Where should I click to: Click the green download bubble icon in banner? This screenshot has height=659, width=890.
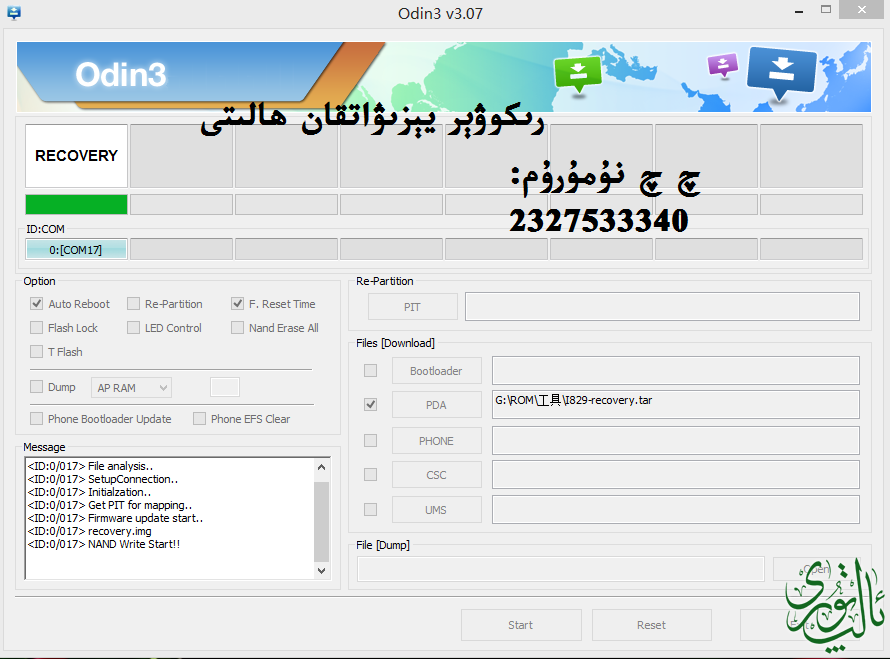click(578, 74)
